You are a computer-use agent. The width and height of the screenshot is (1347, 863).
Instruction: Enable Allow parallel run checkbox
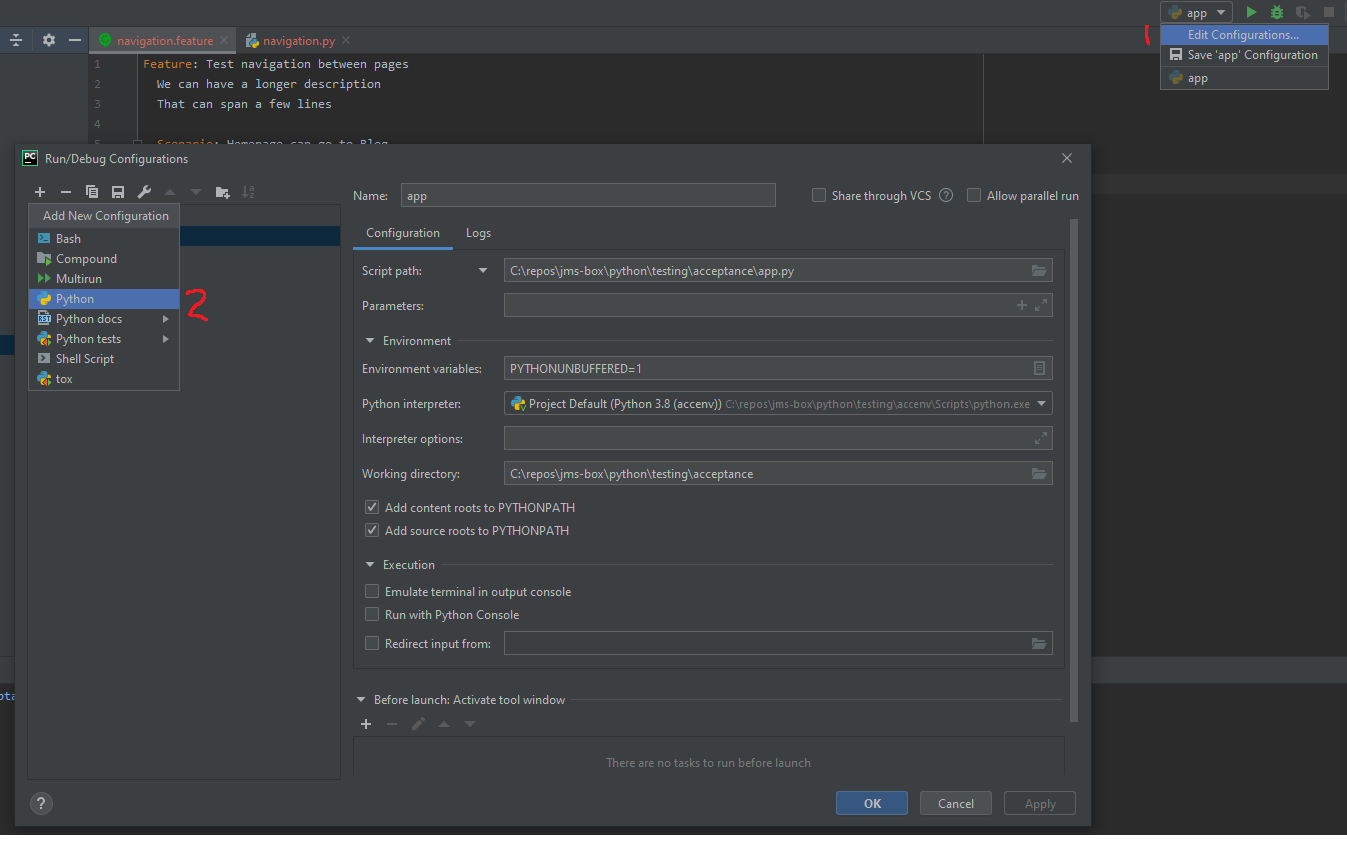pos(974,196)
